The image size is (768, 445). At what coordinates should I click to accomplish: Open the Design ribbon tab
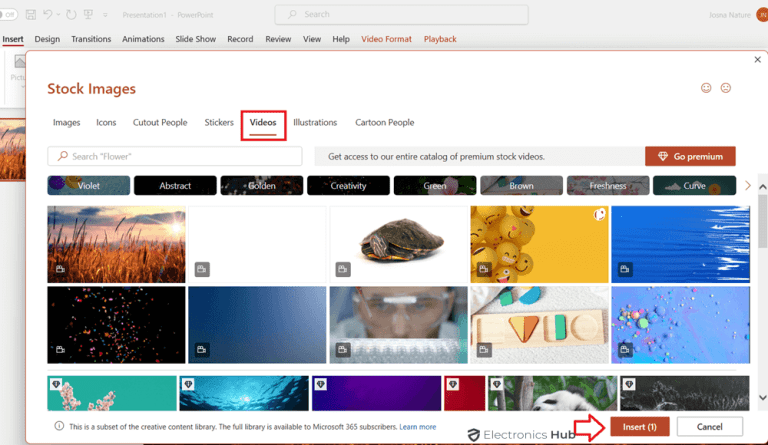coord(47,39)
